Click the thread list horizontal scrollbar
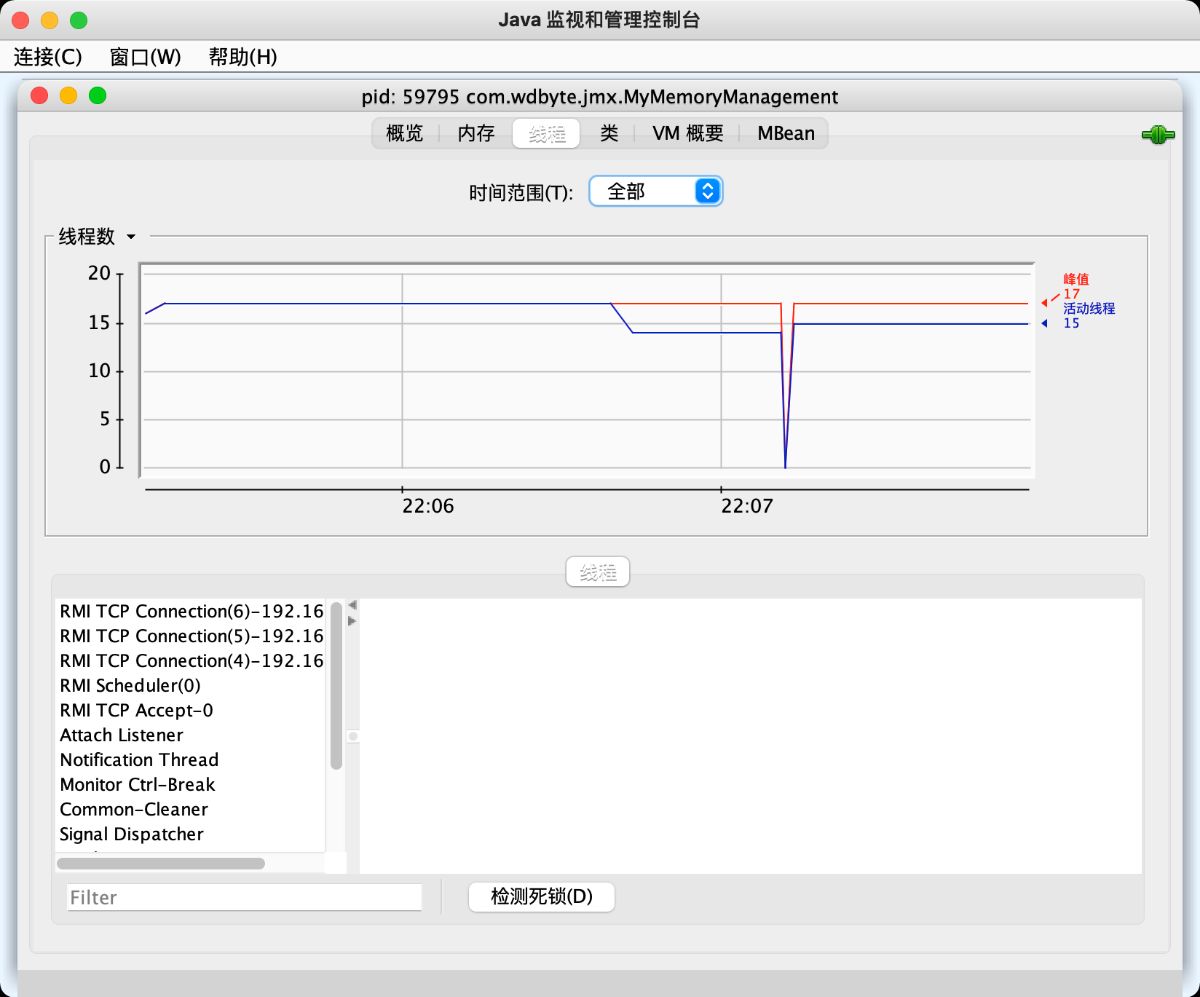Image resolution: width=1200 pixels, height=997 pixels. (161, 863)
